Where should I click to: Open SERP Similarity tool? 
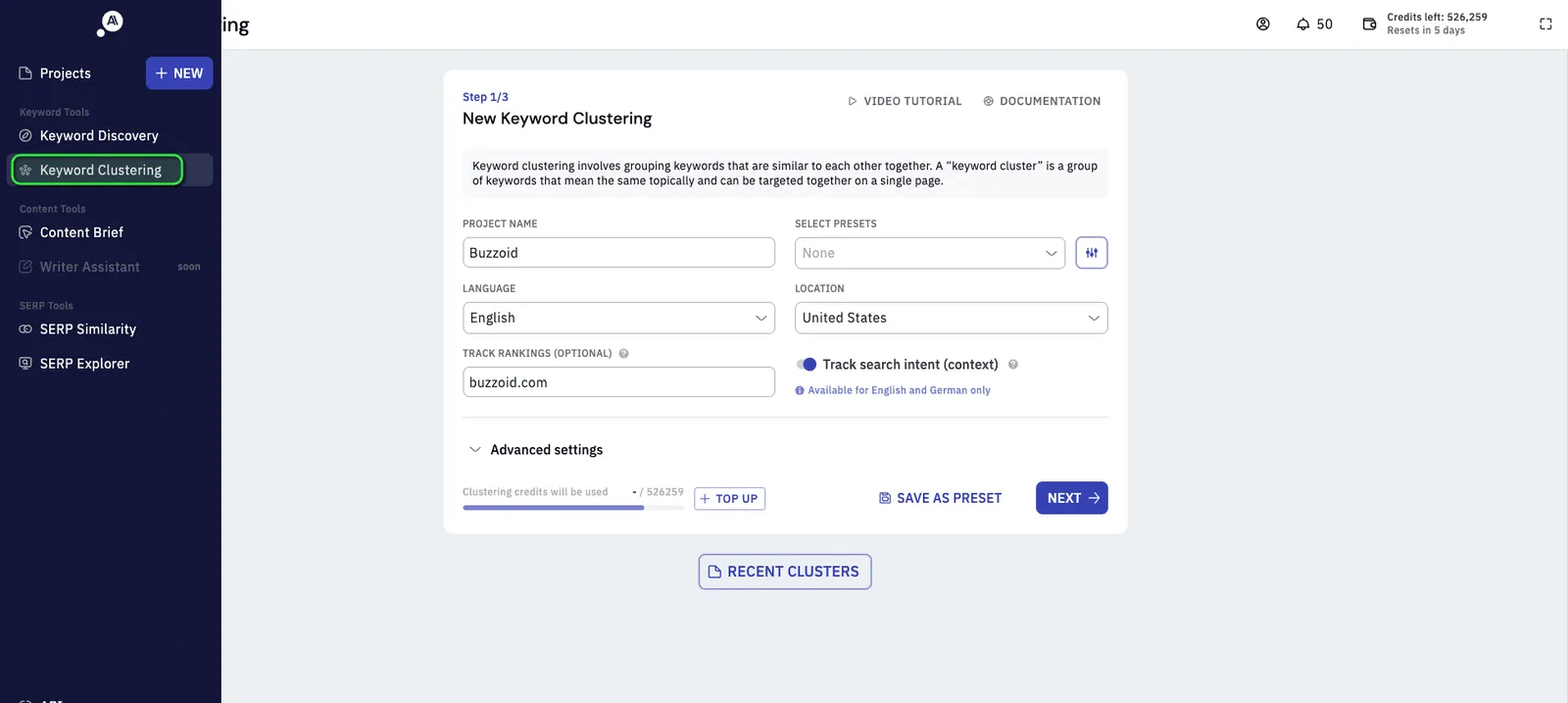[x=88, y=329]
